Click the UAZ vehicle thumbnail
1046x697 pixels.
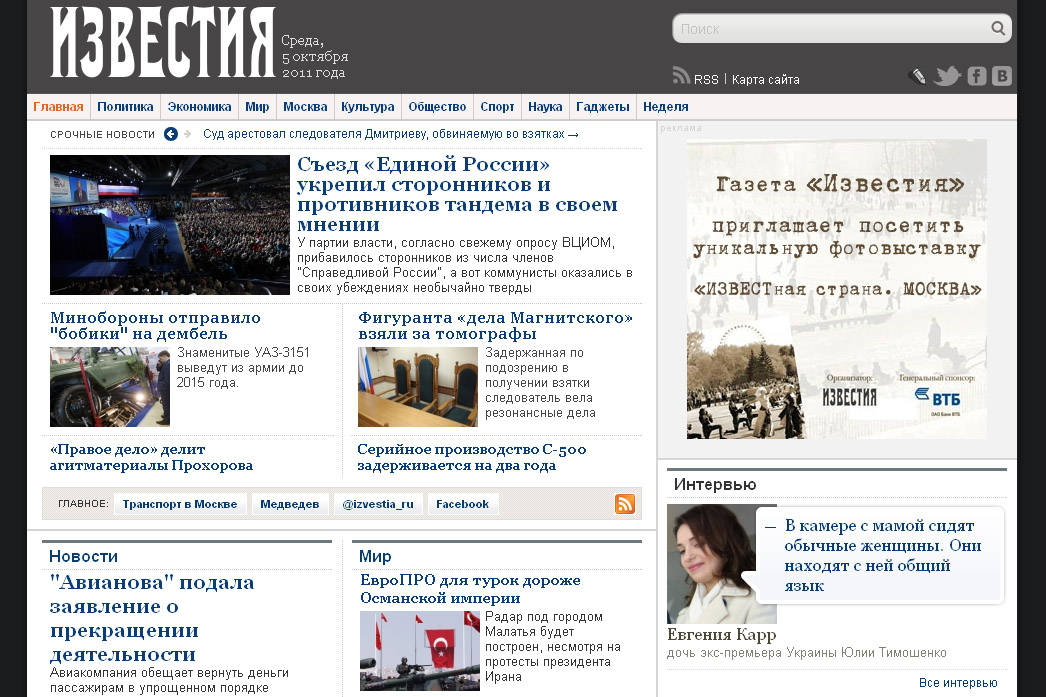pyautogui.click(x=109, y=387)
